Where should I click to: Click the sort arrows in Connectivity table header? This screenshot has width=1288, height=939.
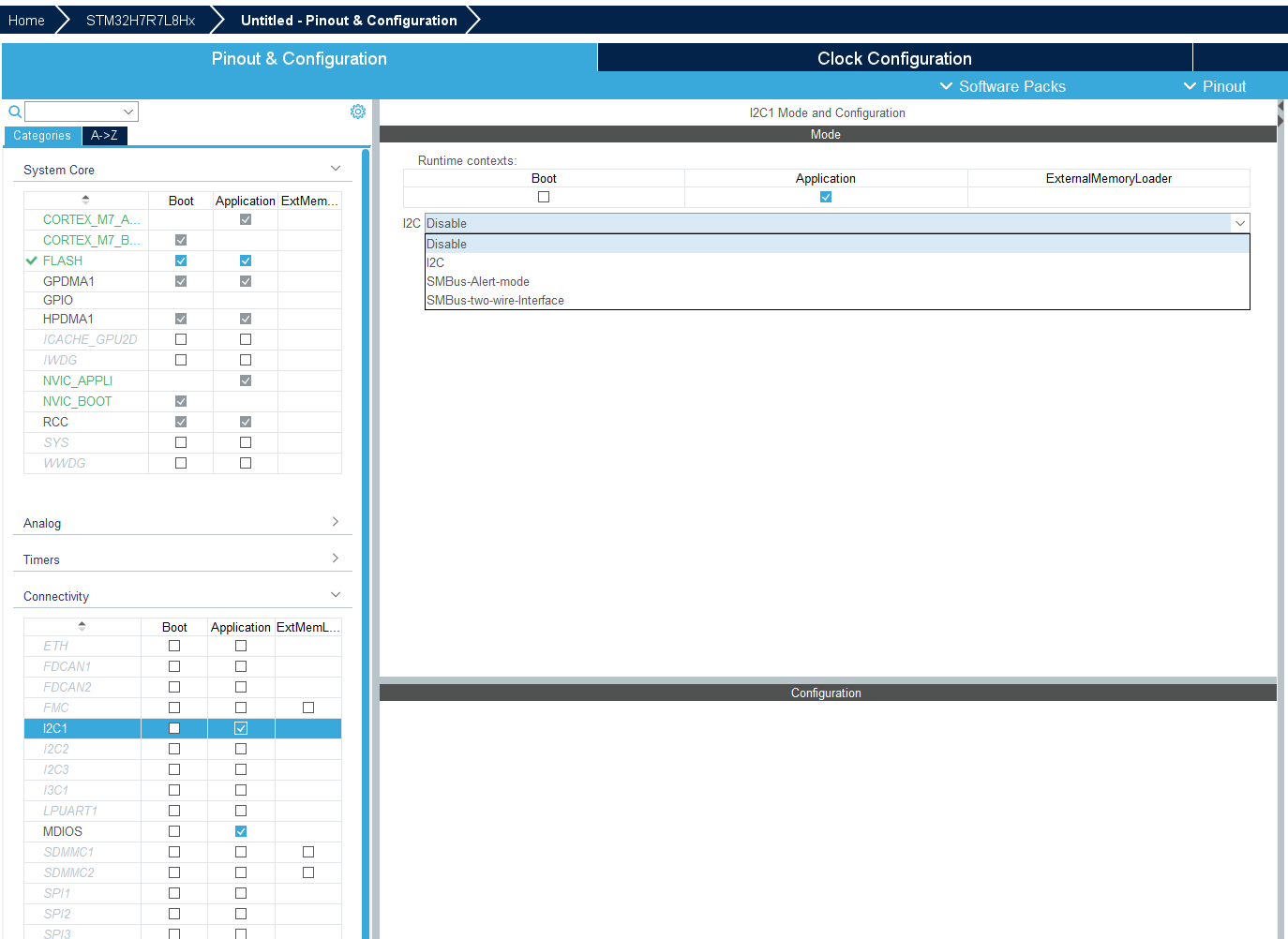point(82,626)
